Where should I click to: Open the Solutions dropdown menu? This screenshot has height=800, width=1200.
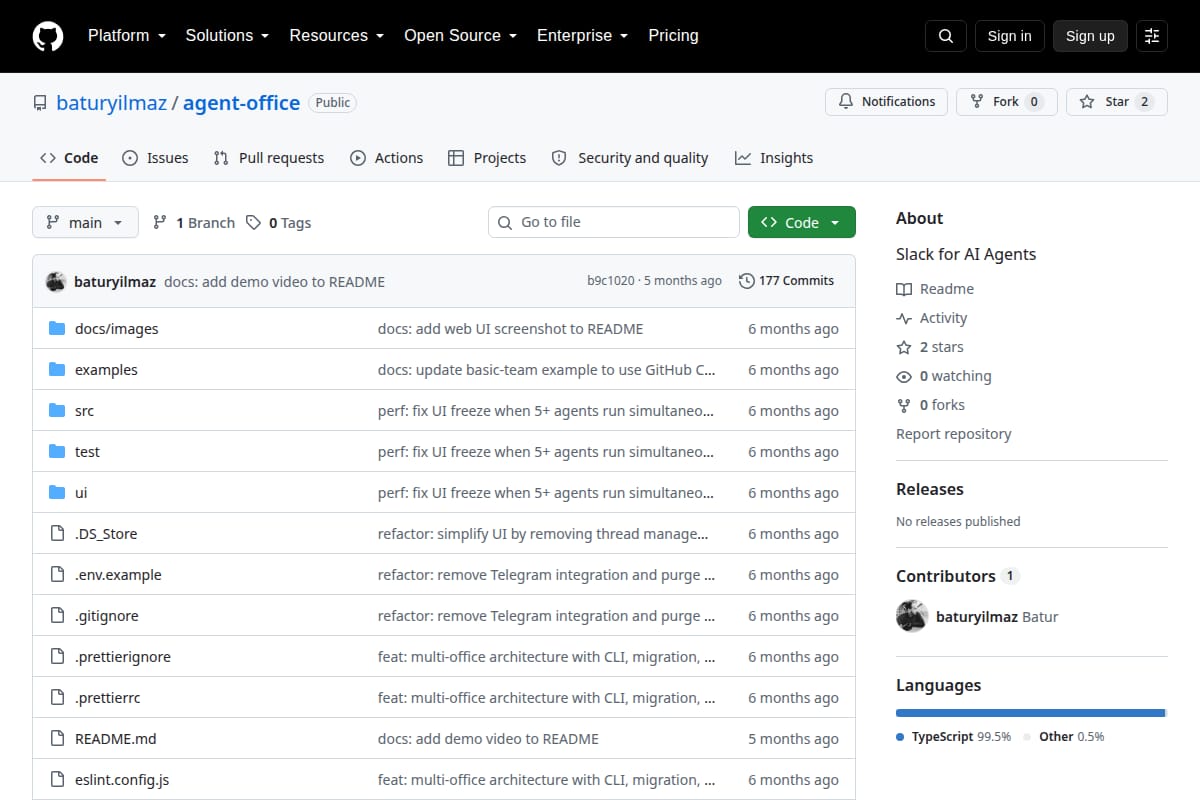tap(227, 36)
